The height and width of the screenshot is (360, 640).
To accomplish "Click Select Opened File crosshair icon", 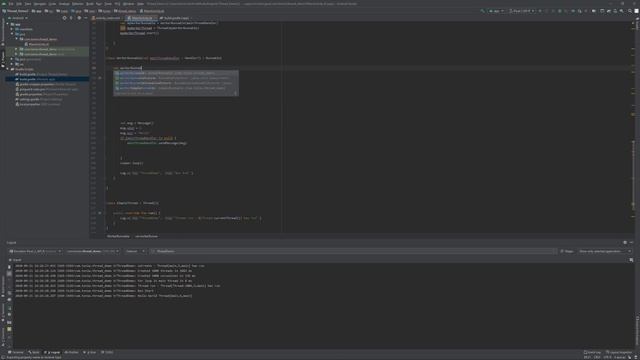I will click(x=64, y=18).
